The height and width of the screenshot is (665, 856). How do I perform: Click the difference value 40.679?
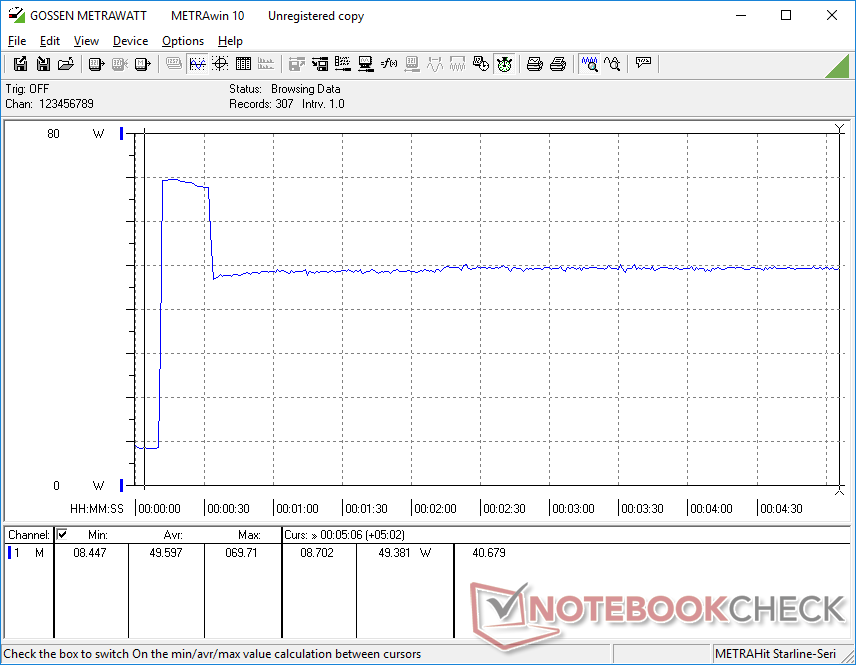point(489,553)
